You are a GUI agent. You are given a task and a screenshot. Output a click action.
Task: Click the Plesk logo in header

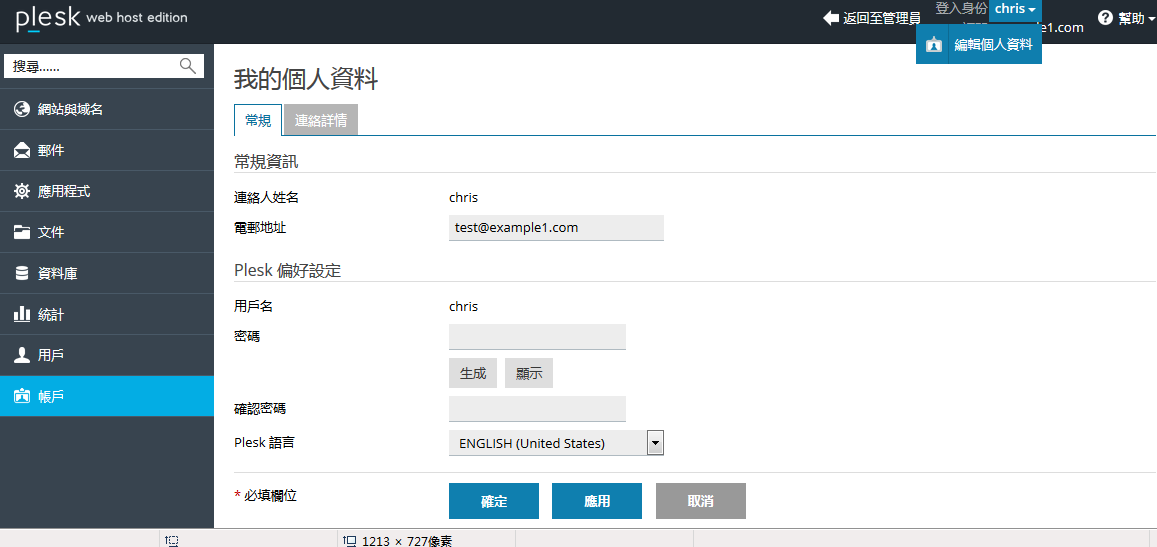[x=47, y=17]
